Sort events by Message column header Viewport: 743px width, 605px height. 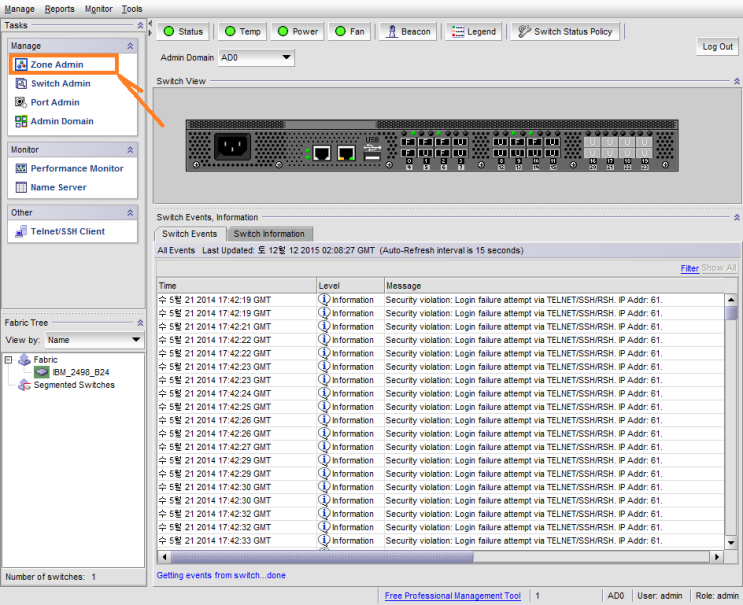(x=553, y=286)
